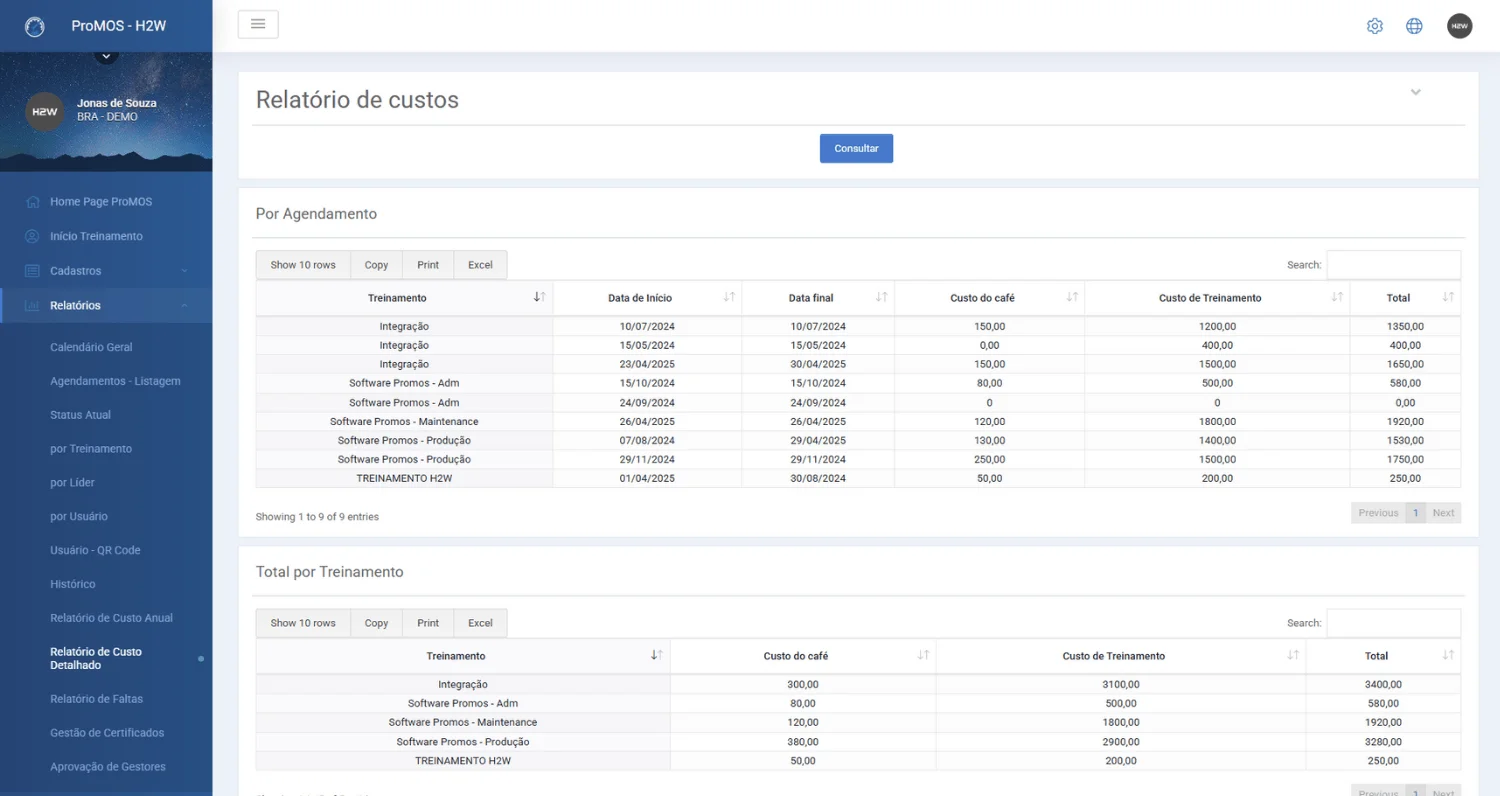Expand the Cadastros sidebar menu
1500x796 pixels.
pyautogui.click(x=106, y=271)
